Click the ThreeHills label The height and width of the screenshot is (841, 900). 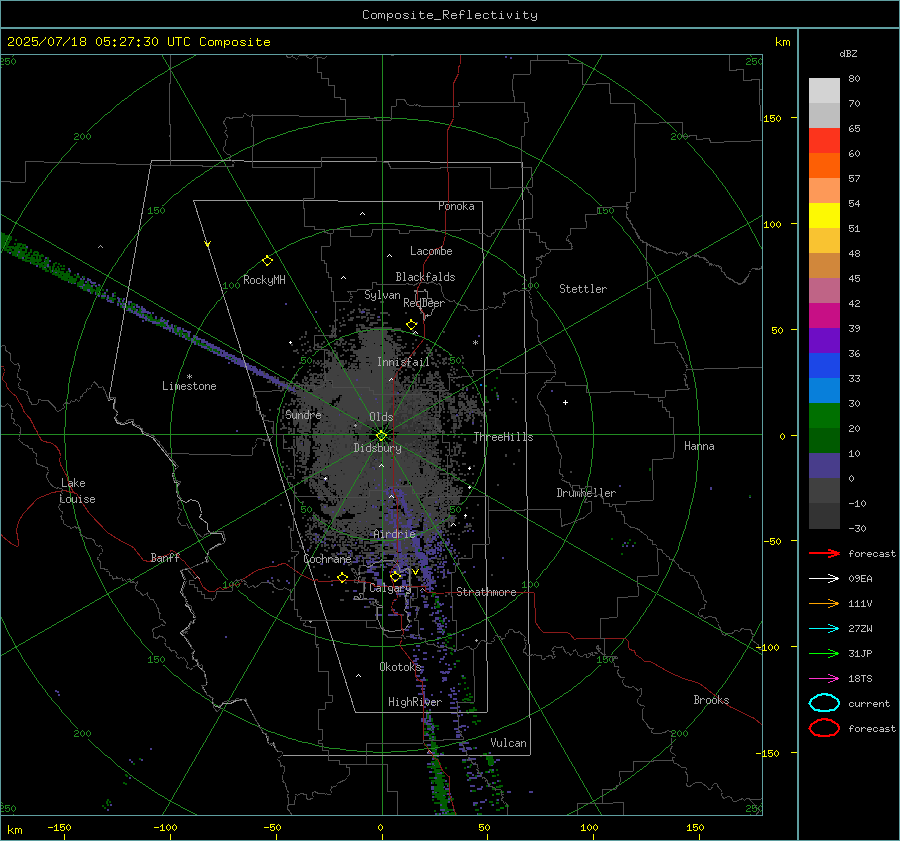pos(503,437)
